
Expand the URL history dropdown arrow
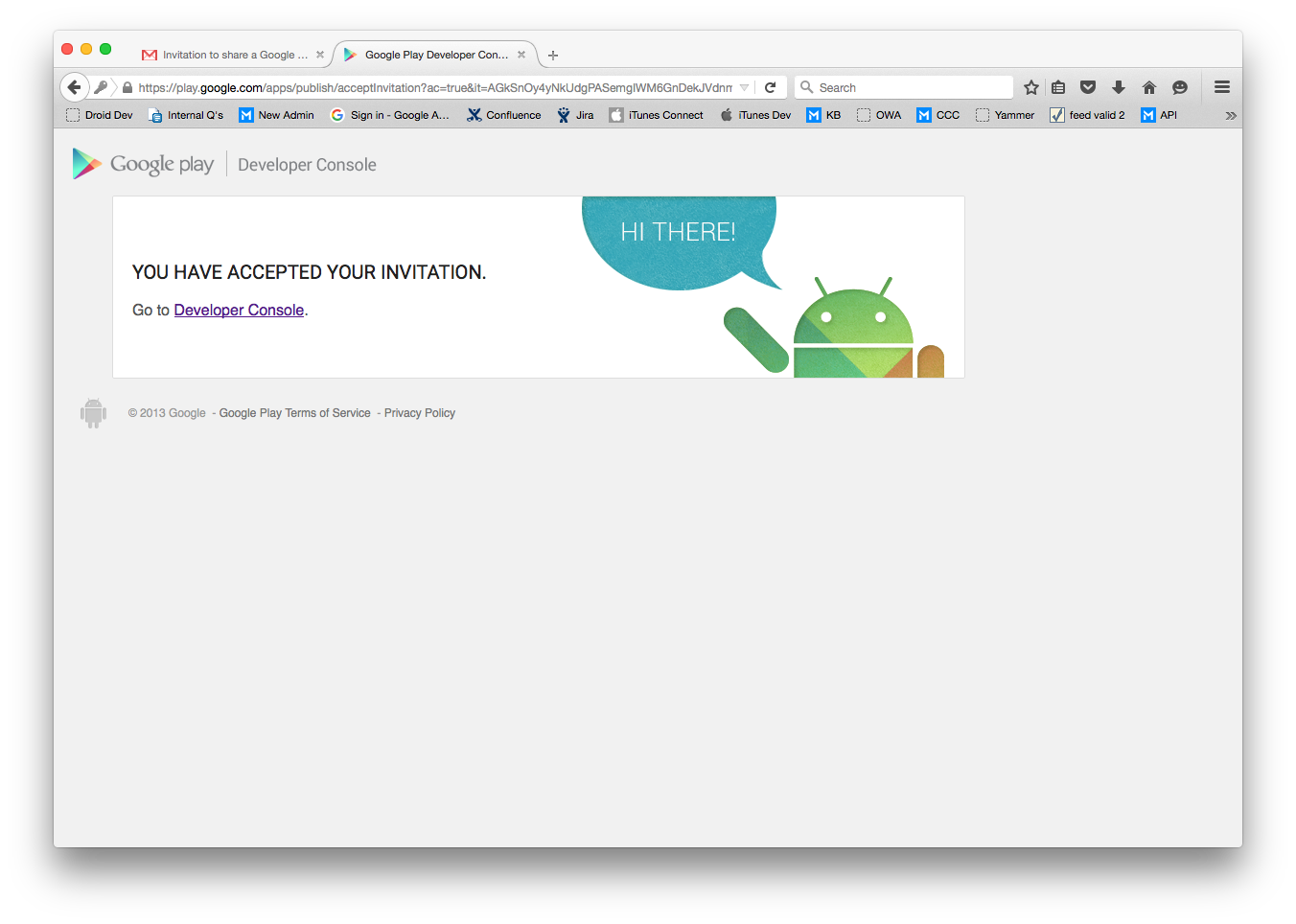[744, 87]
